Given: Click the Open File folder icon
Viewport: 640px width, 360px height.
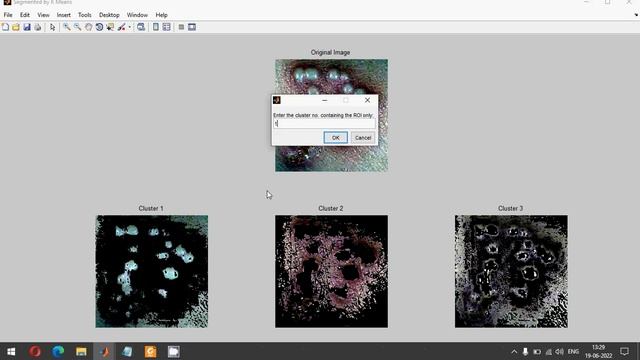Looking at the screenshot, I should (16, 27).
